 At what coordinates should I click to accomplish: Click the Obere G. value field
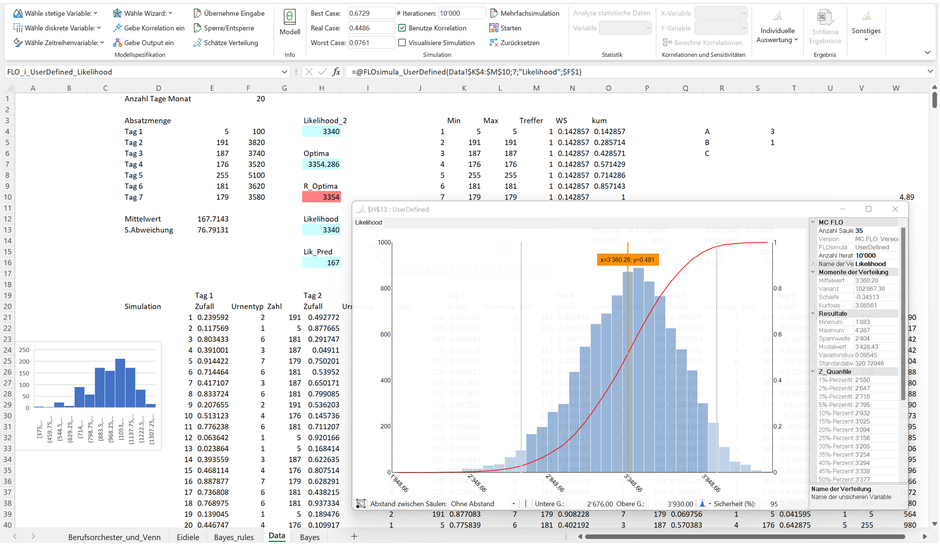671,504
